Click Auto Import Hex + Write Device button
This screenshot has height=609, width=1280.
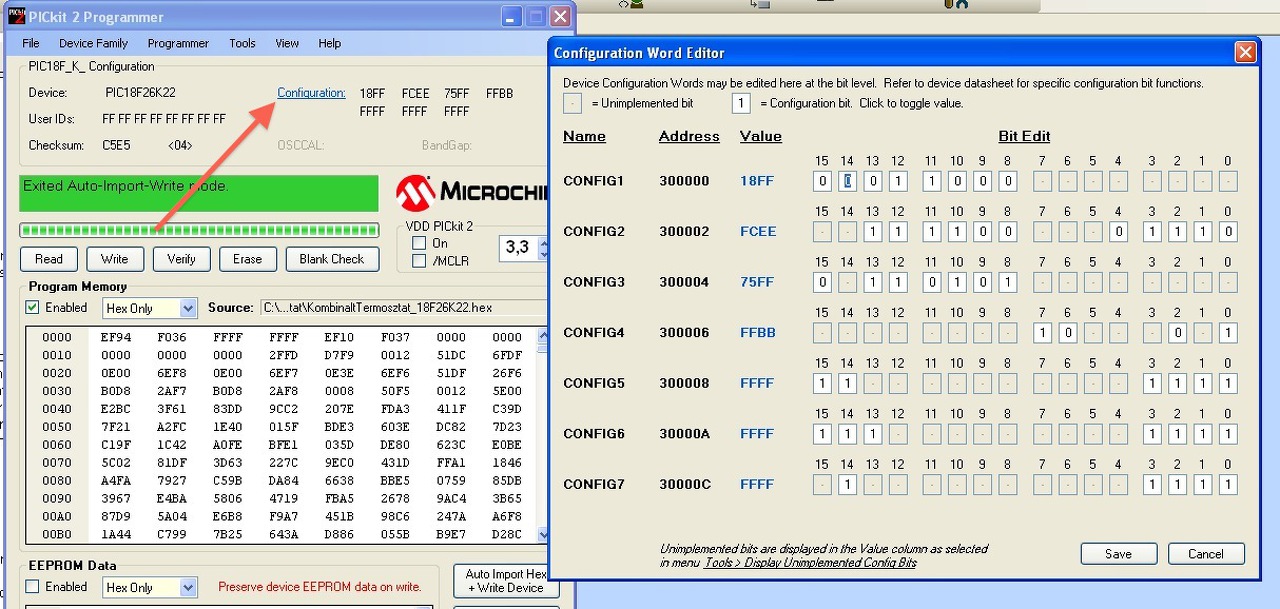point(506,581)
